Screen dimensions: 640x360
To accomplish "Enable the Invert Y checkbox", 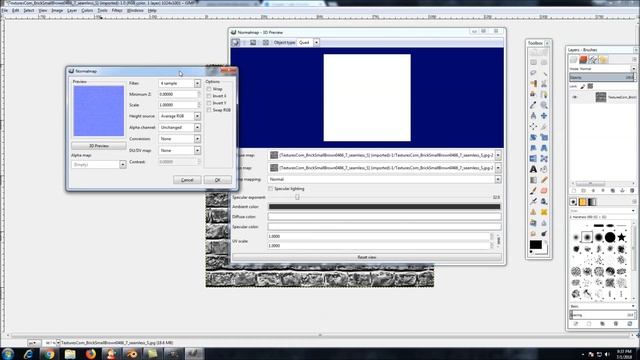I will 209,103.
